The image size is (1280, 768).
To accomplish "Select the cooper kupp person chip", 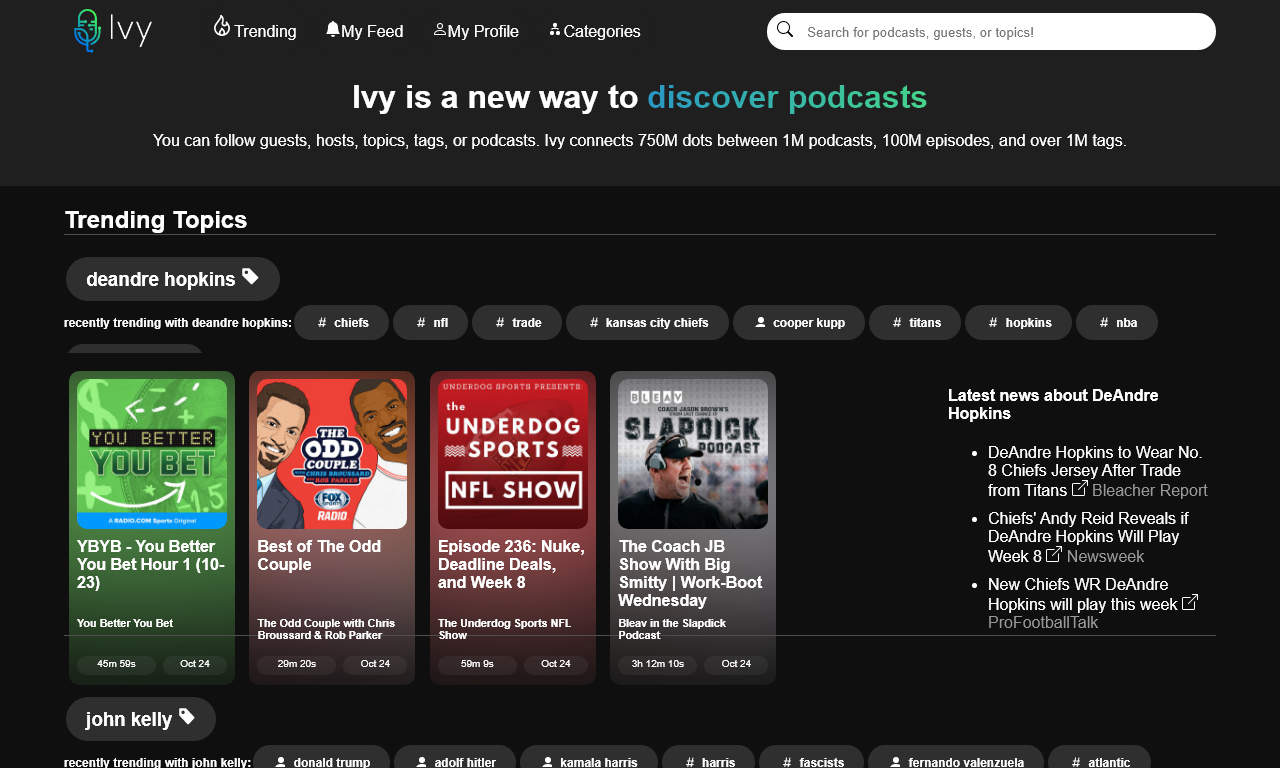I will pyautogui.click(x=798, y=323).
